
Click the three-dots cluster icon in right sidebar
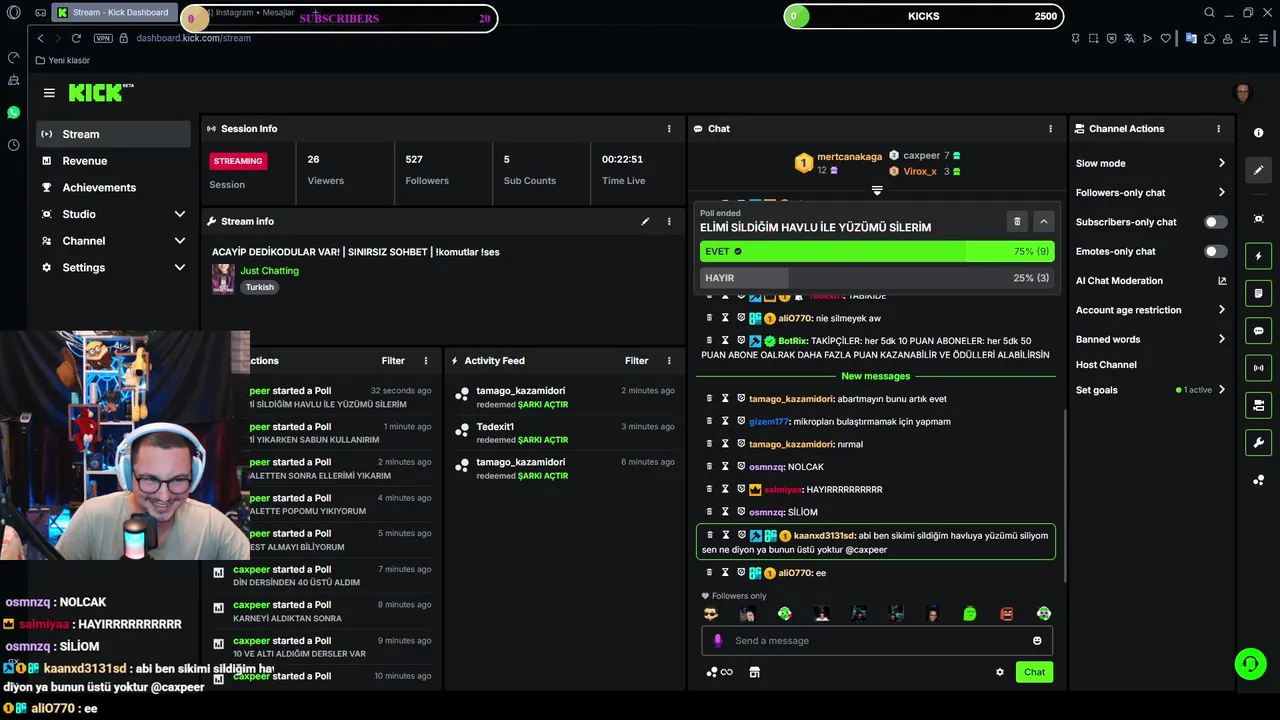click(x=1258, y=480)
